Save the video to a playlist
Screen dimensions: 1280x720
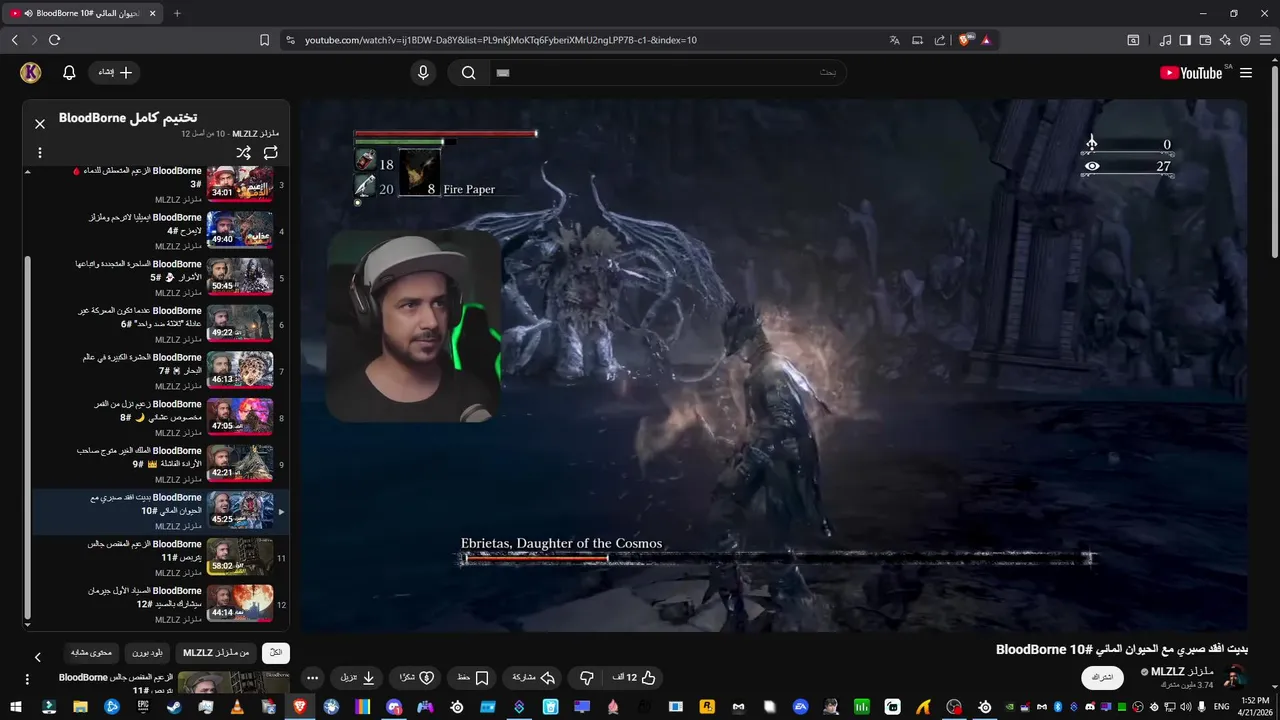tap(473, 678)
